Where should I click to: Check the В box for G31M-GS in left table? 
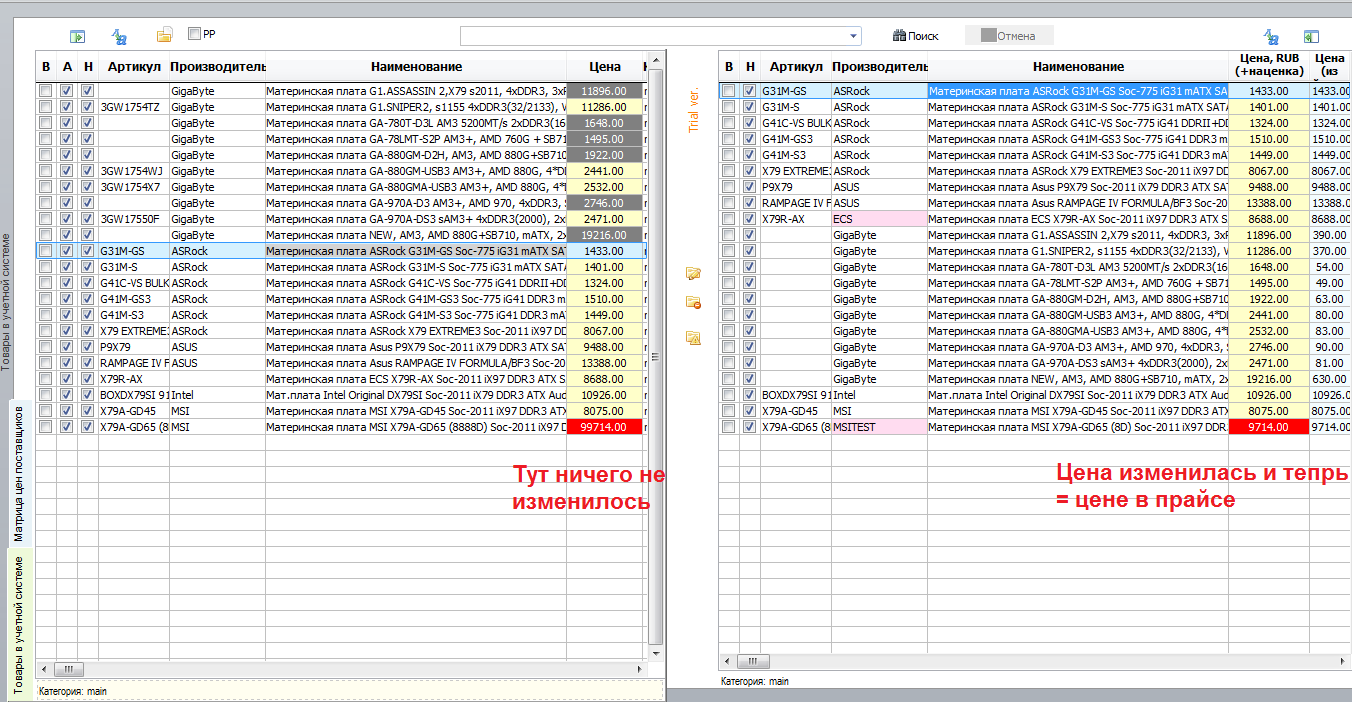(x=45, y=251)
